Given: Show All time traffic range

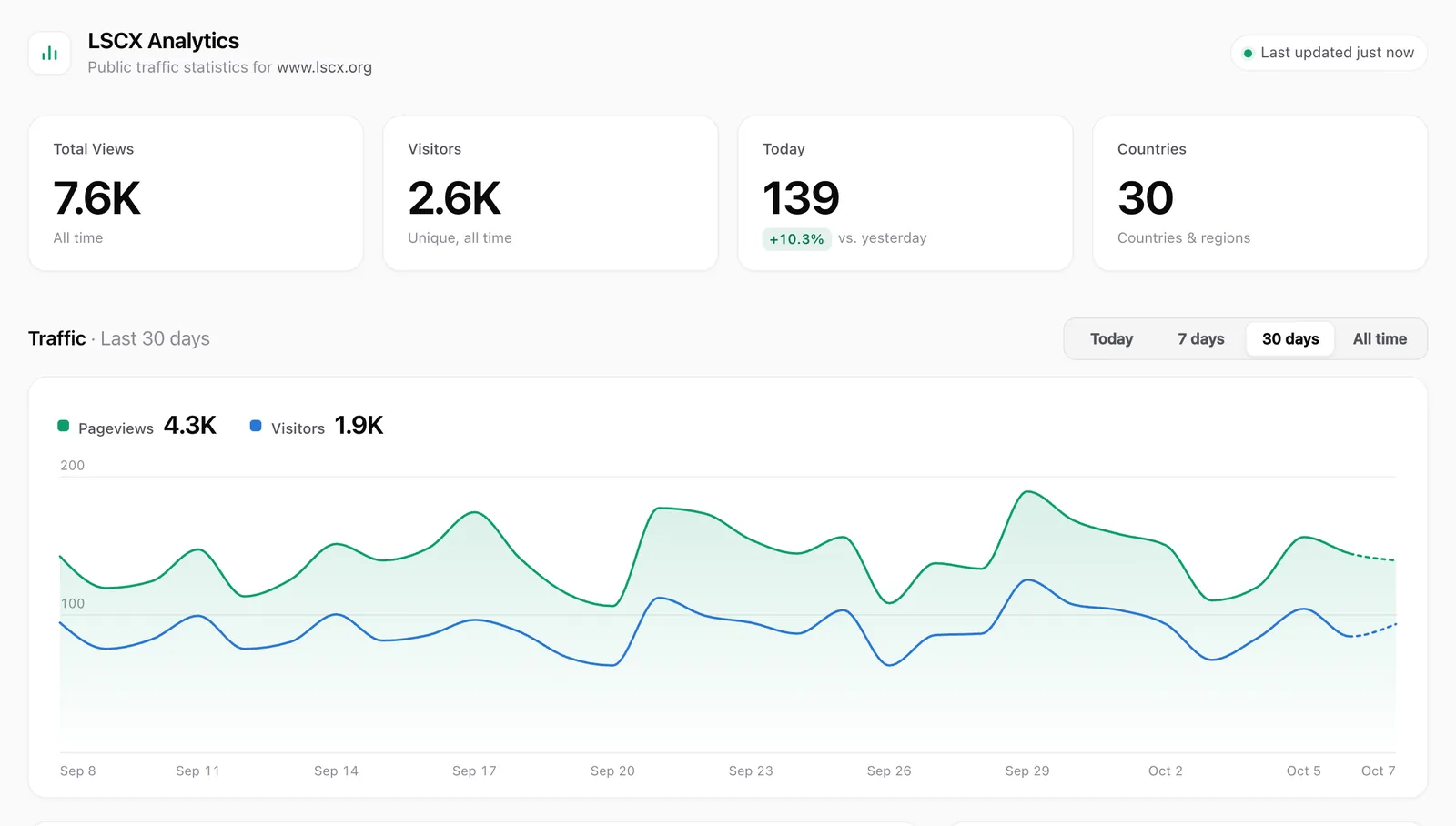Looking at the screenshot, I should (x=1380, y=338).
